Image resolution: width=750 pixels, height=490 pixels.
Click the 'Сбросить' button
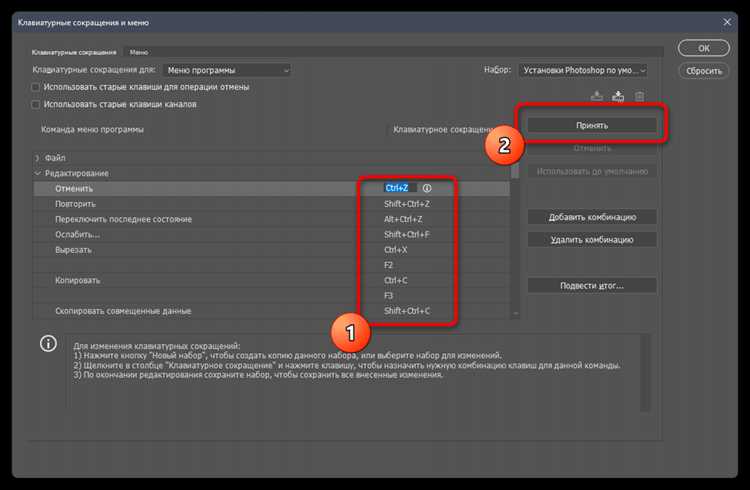point(704,71)
